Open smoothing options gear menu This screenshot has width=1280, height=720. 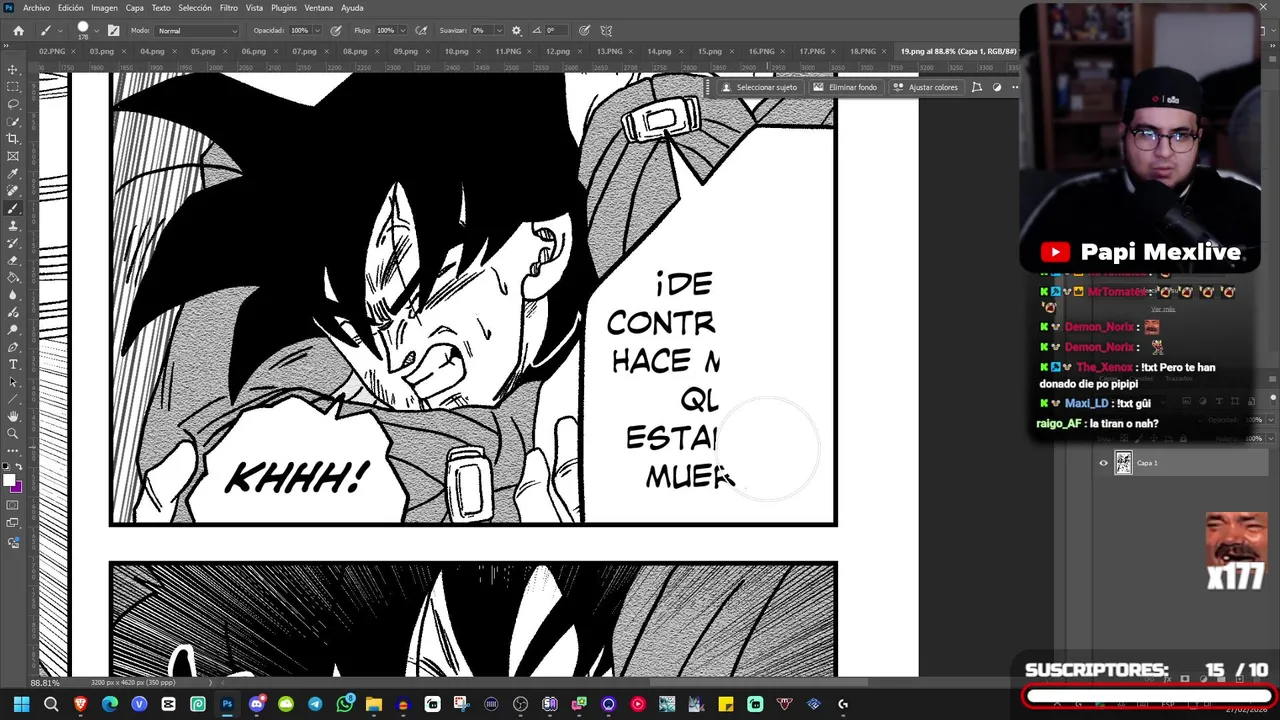516,30
